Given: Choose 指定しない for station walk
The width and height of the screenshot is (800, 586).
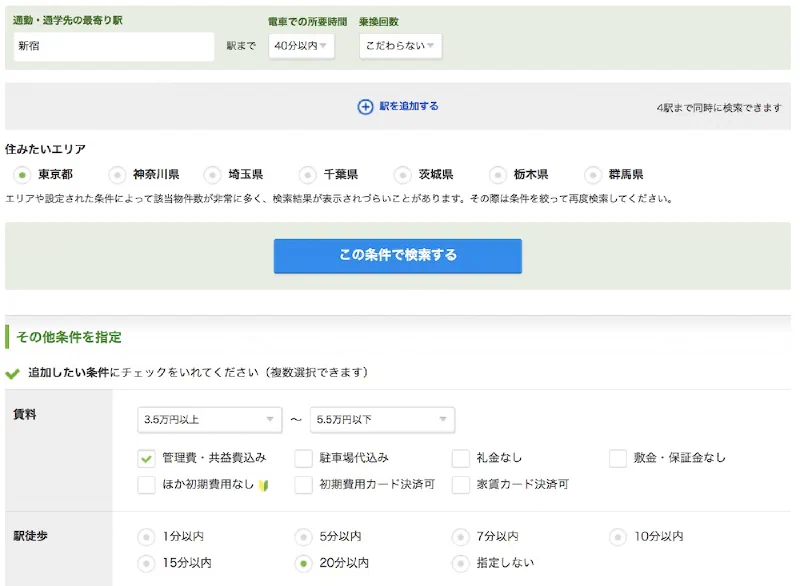Looking at the screenshot, I should [461, 563].
